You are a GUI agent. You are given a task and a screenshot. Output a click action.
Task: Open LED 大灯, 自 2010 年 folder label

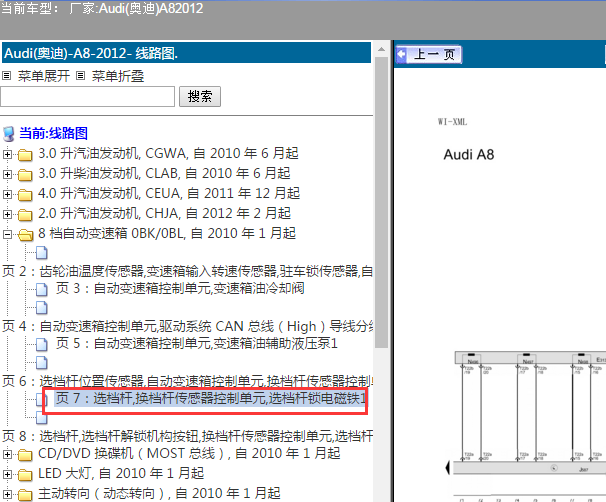coord(121,473)
